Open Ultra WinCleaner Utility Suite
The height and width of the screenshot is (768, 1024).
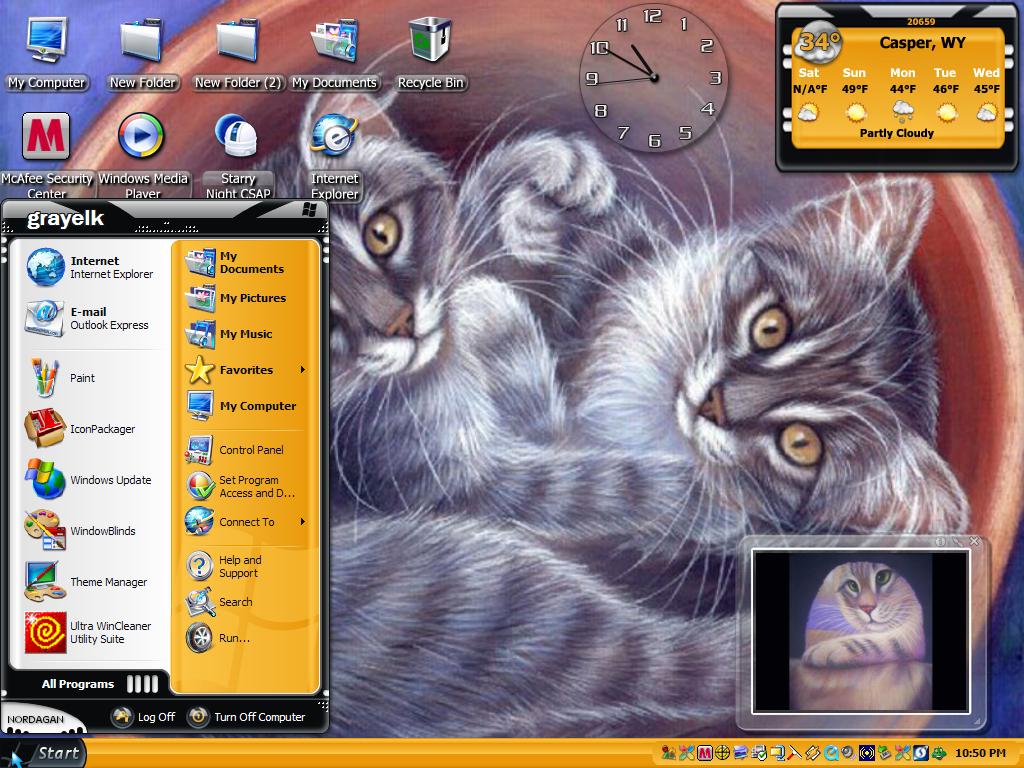tap(89, 632)
